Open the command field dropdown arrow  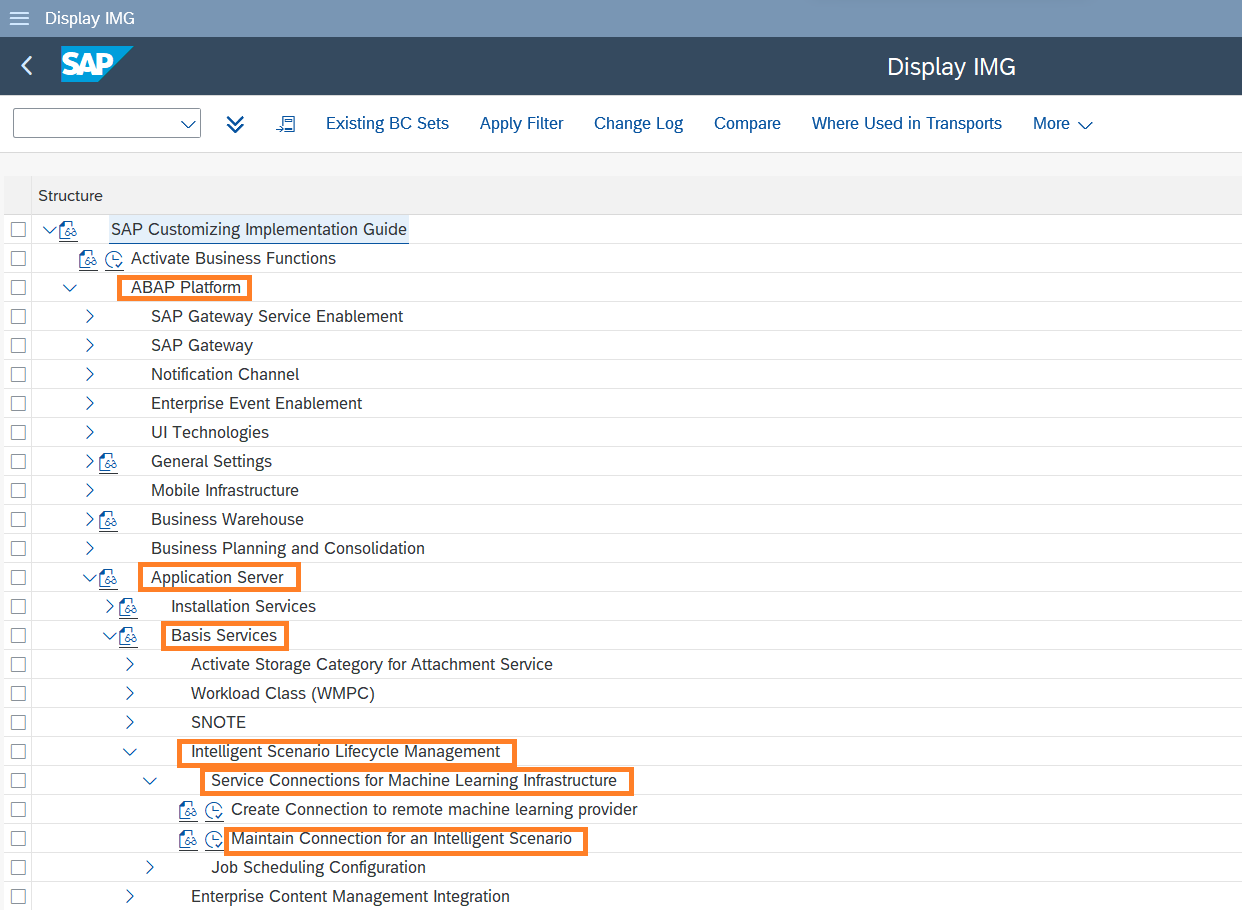pos(188,124)
